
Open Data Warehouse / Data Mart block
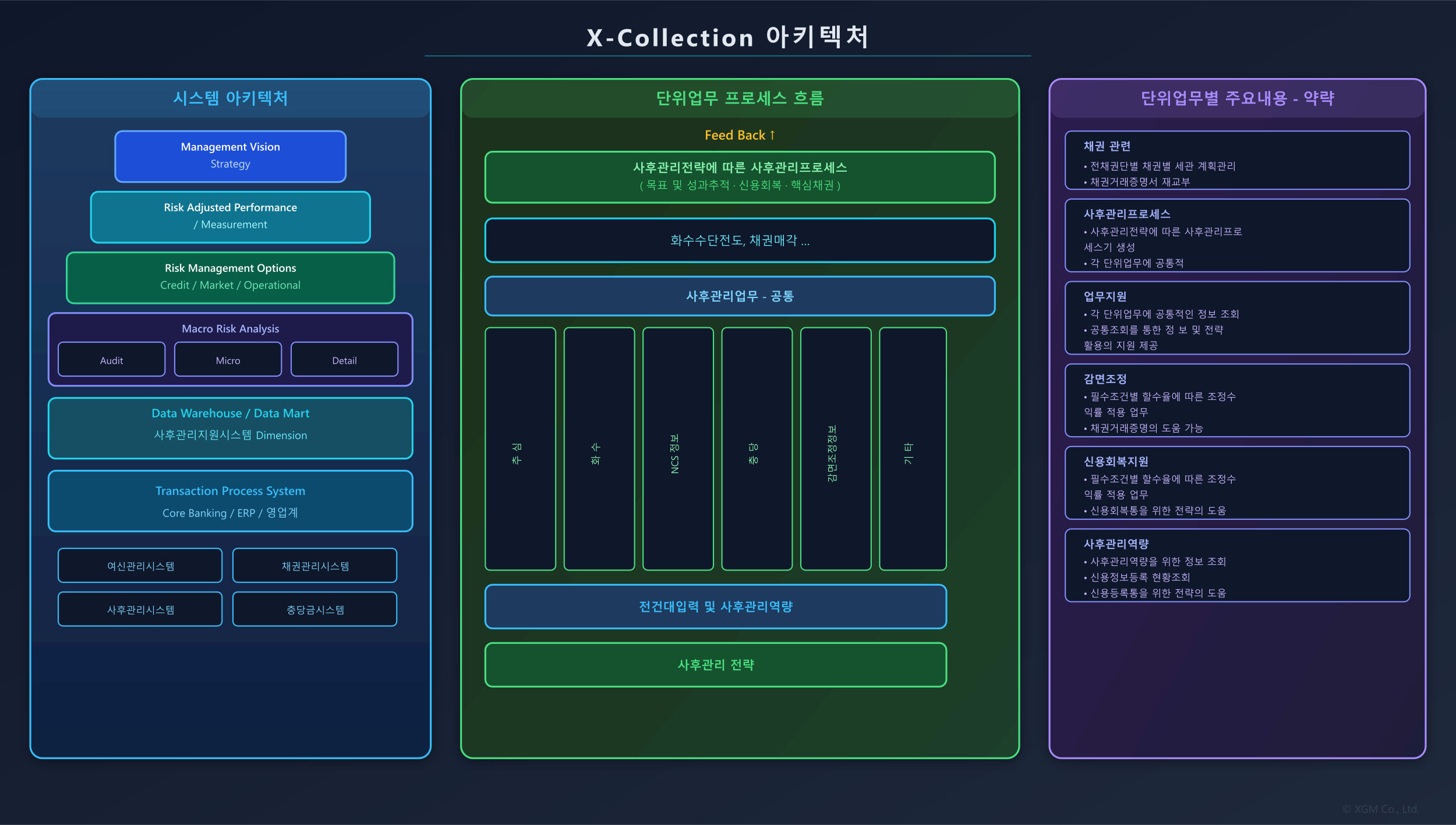[230, 428]
